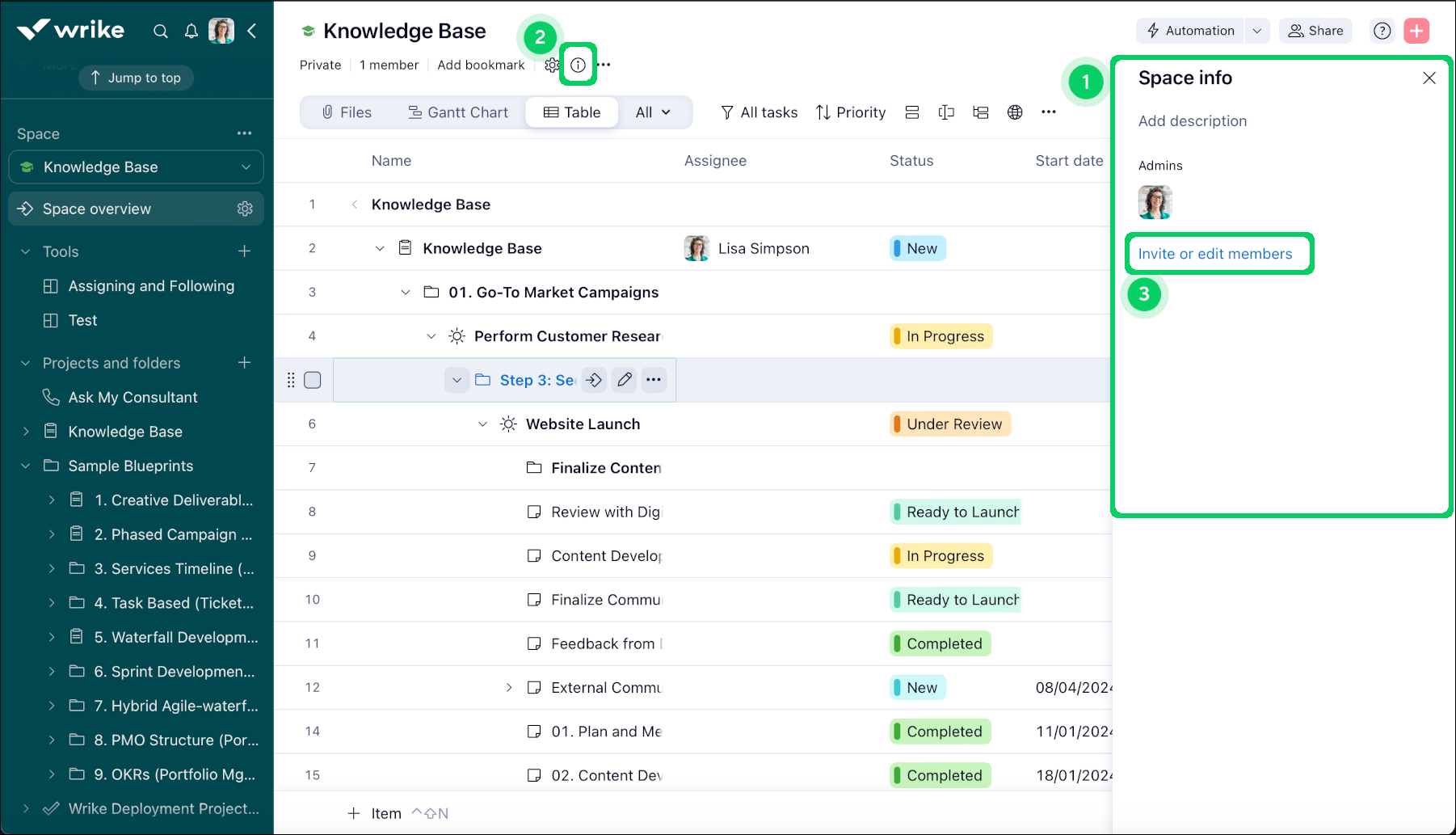Open Step 3 folder via the arrow icon
This screenshot has height=835, width=1456.
(x=594, y=379)
